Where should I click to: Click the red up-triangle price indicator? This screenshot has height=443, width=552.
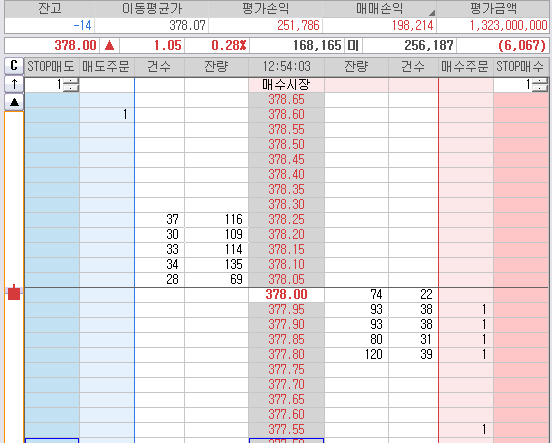point(109,45)
